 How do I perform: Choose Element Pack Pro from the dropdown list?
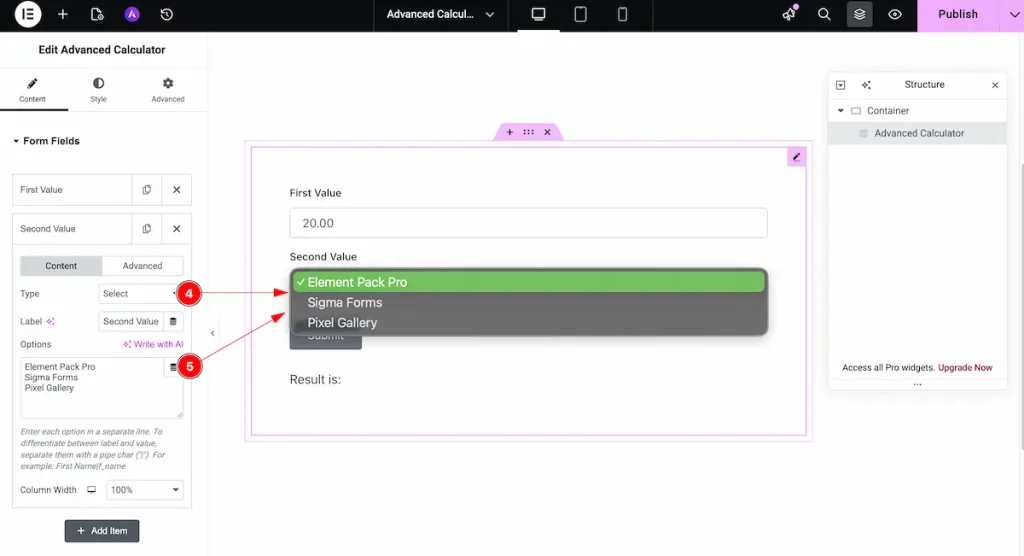pos(528,282)
